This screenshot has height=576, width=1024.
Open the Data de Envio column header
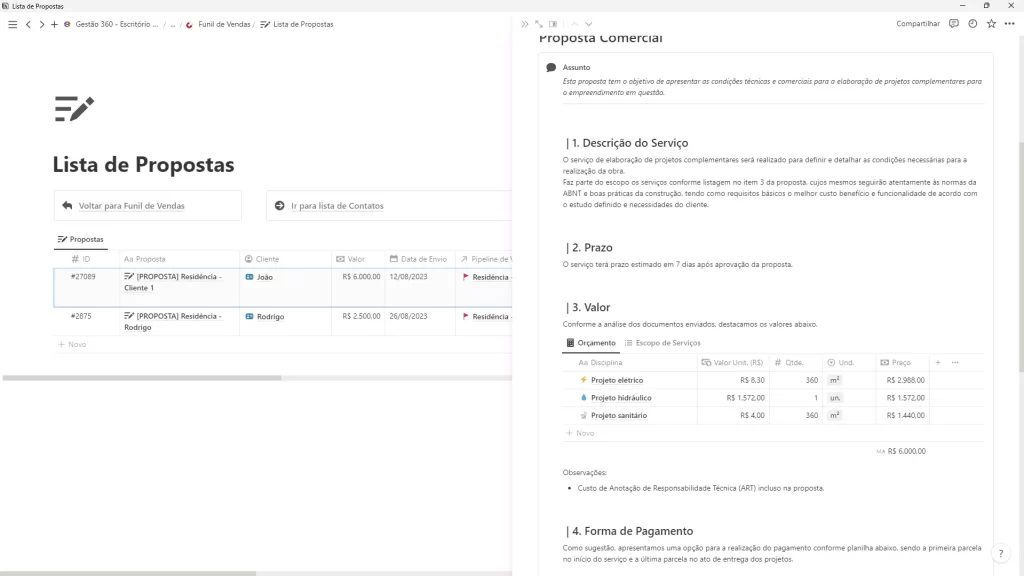[420, 259]
